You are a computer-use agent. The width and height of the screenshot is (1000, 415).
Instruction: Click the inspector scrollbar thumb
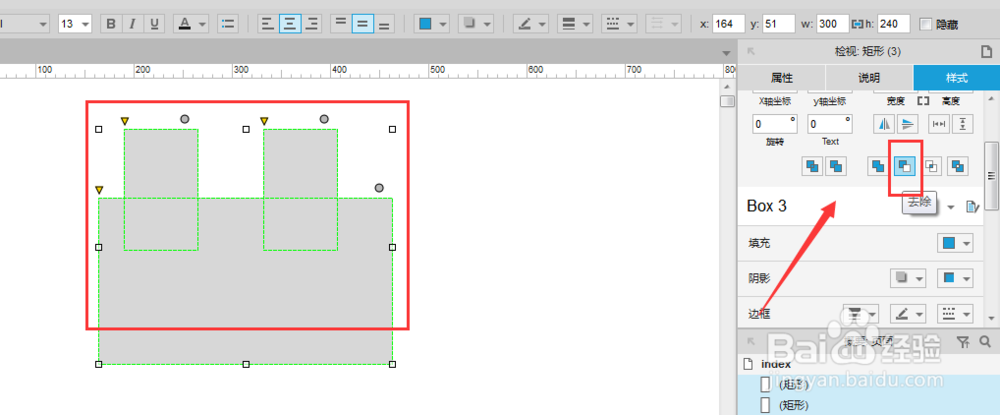click(x=992, y=175)
